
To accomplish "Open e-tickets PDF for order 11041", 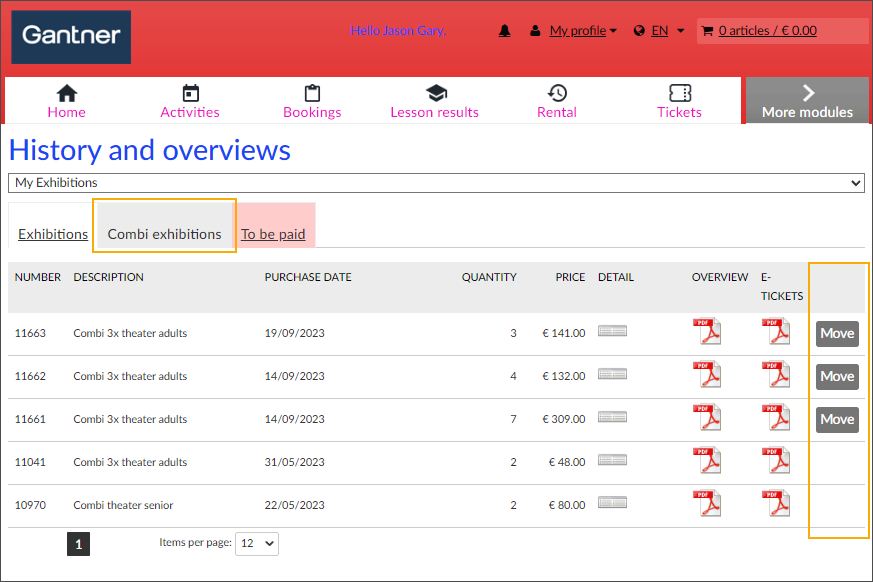I will (x=776, y=461).
